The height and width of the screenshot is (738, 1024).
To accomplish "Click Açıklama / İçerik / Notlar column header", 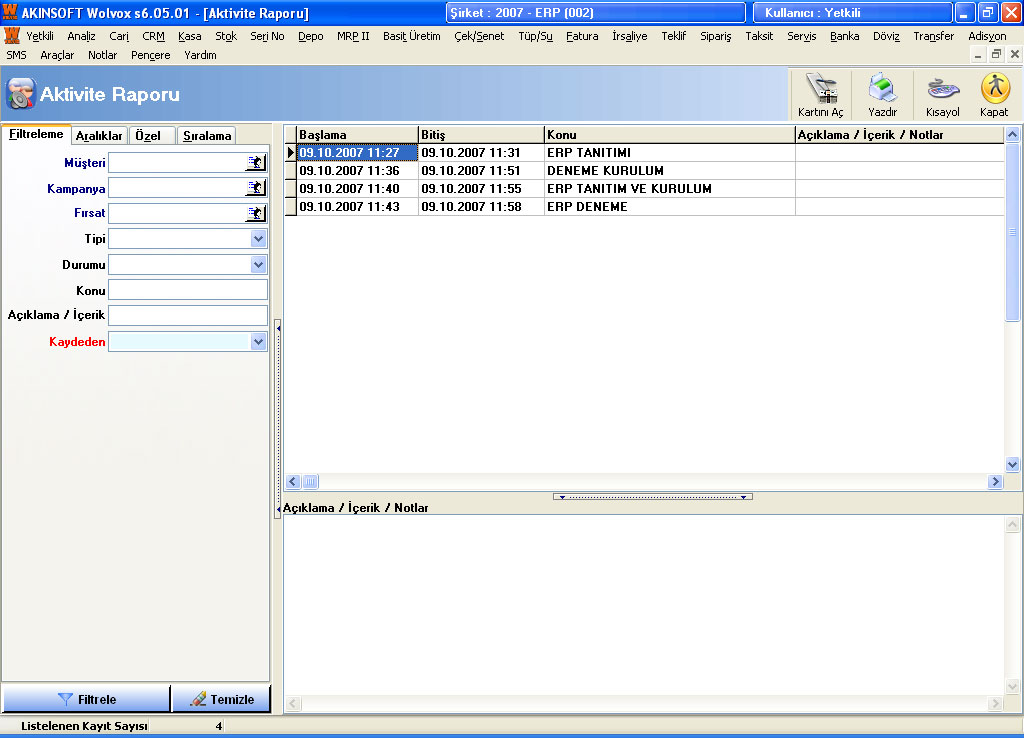I will (x=899, y=135).
